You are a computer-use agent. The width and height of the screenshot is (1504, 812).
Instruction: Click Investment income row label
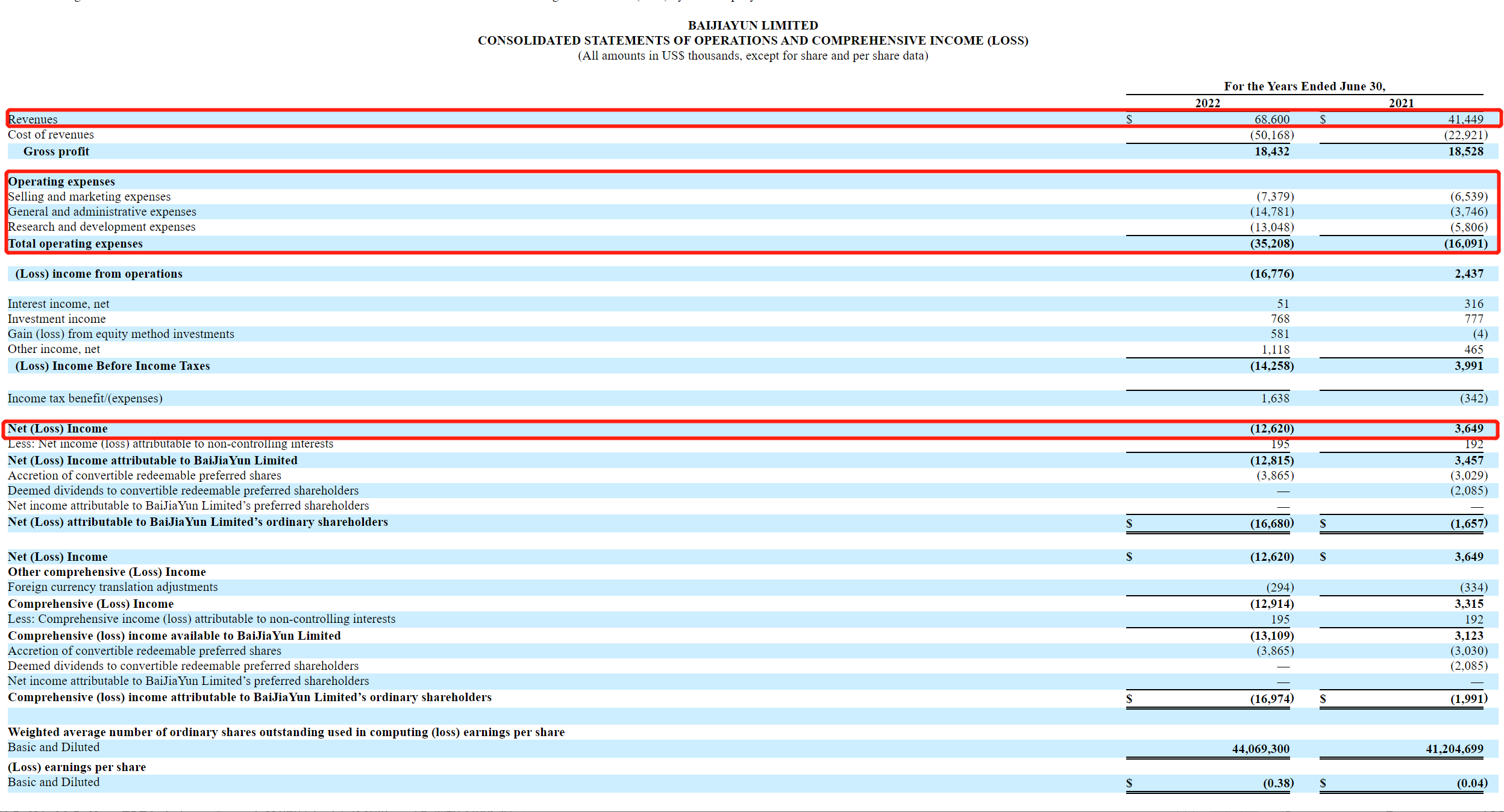coord(57,319)
